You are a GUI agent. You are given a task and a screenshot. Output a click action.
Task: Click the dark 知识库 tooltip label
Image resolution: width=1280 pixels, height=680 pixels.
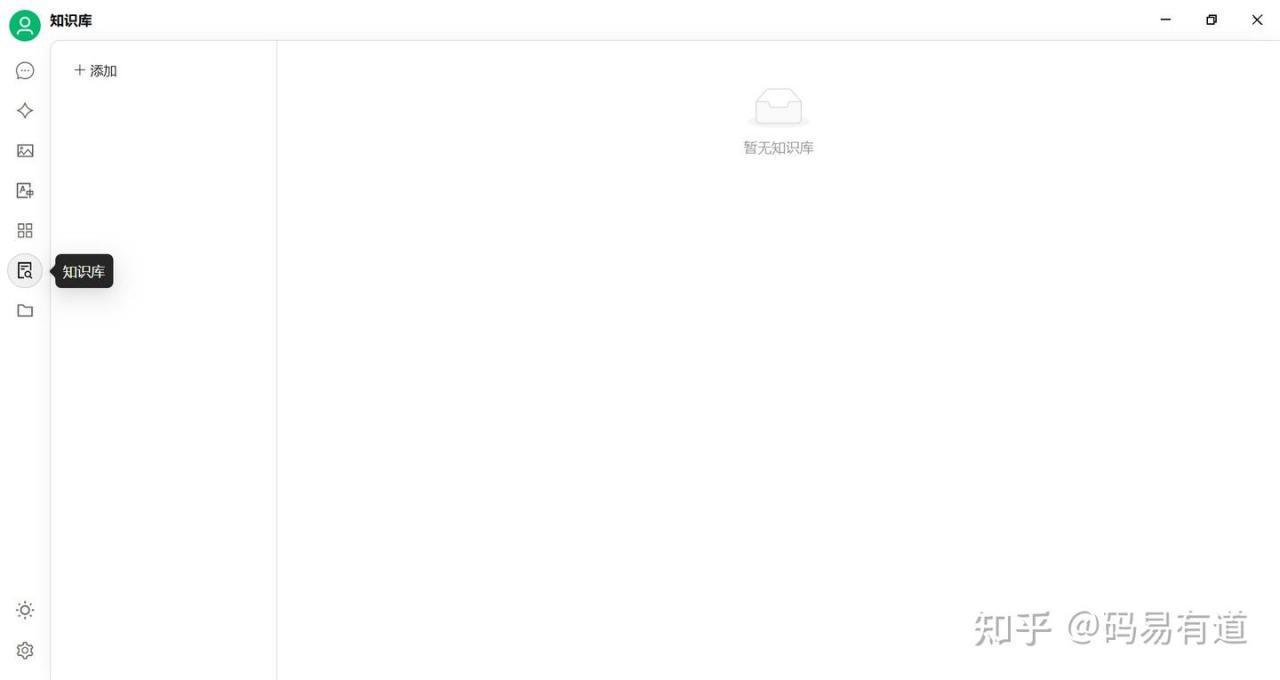(84, 271)
